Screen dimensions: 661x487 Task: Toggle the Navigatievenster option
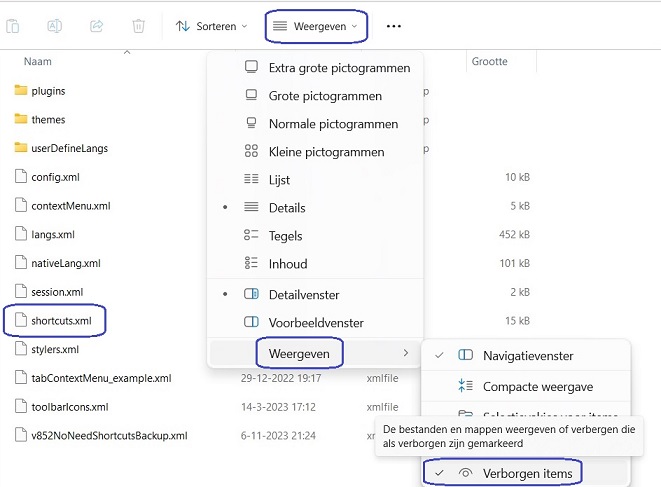[527, 356]
